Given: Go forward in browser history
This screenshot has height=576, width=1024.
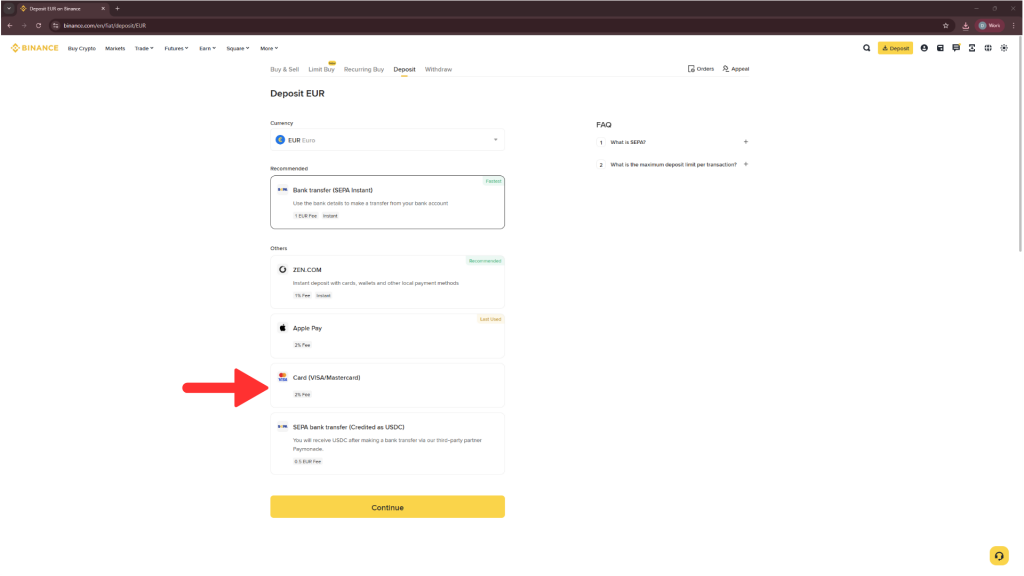Looking at the screenshot, I should tap(24, 25).
